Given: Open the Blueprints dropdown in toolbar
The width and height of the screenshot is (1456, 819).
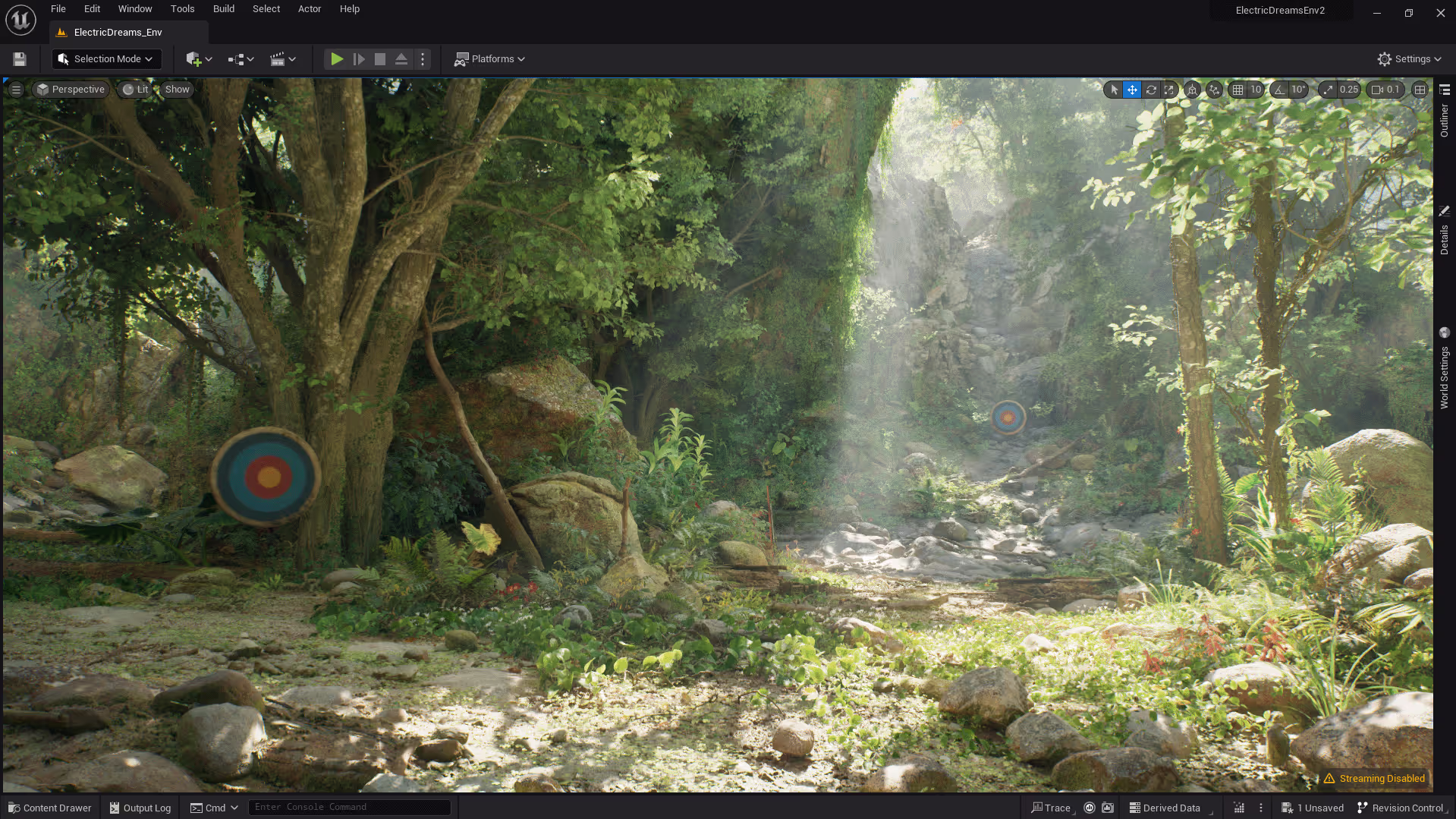Looking at the screenshot, I should (241, 59).
